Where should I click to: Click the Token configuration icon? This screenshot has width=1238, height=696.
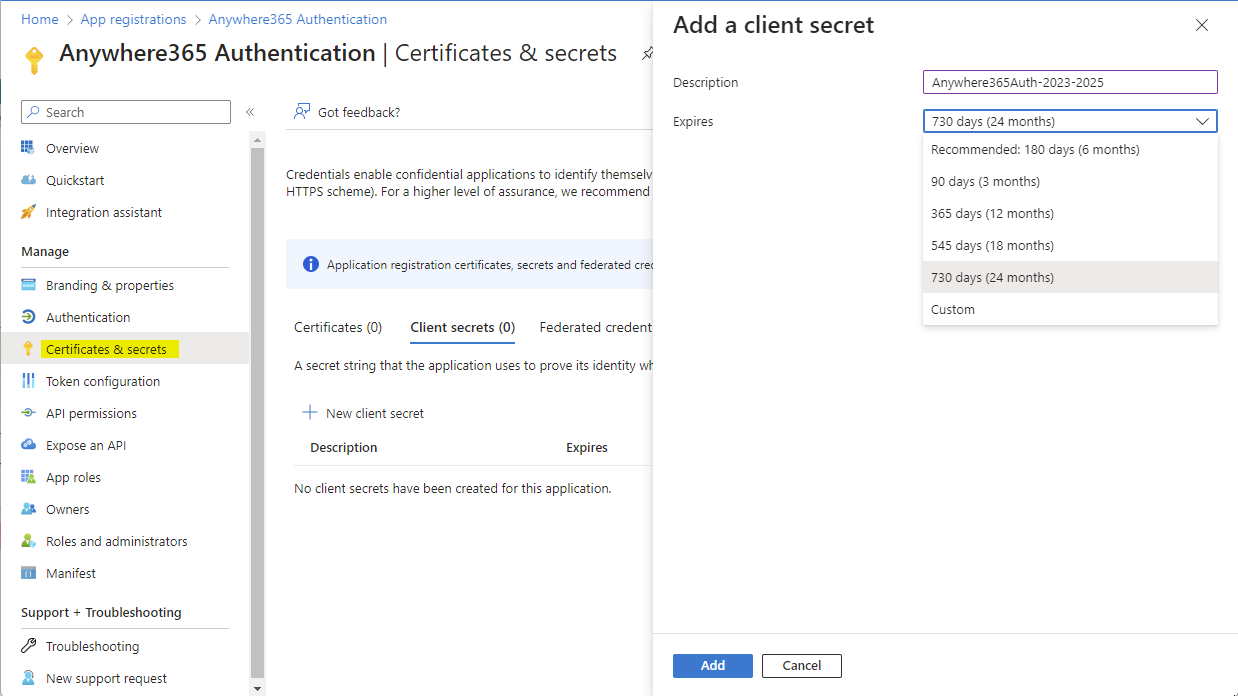[x=28, y=381]
